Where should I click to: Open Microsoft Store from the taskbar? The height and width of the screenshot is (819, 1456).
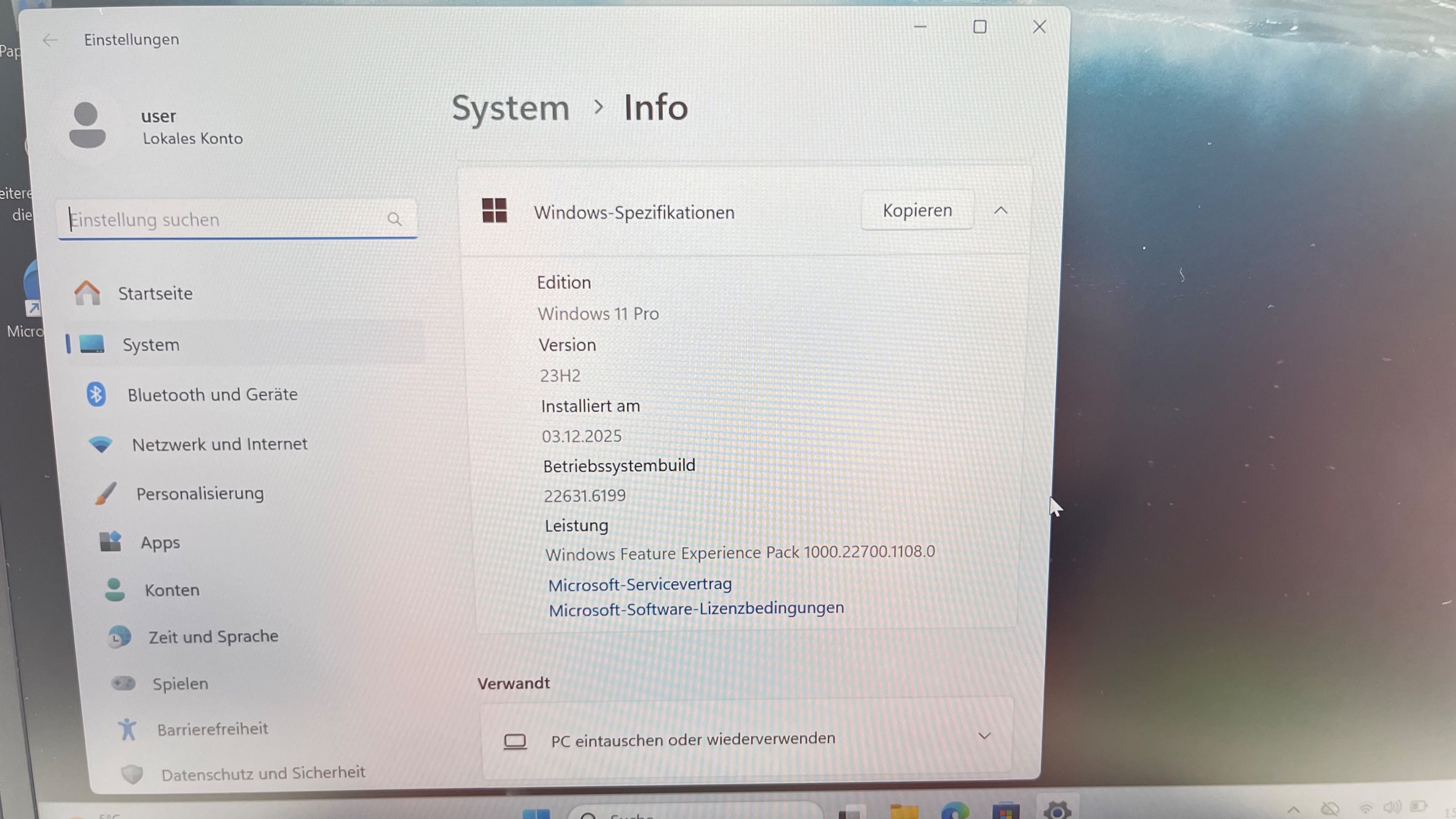(1006, 811)
